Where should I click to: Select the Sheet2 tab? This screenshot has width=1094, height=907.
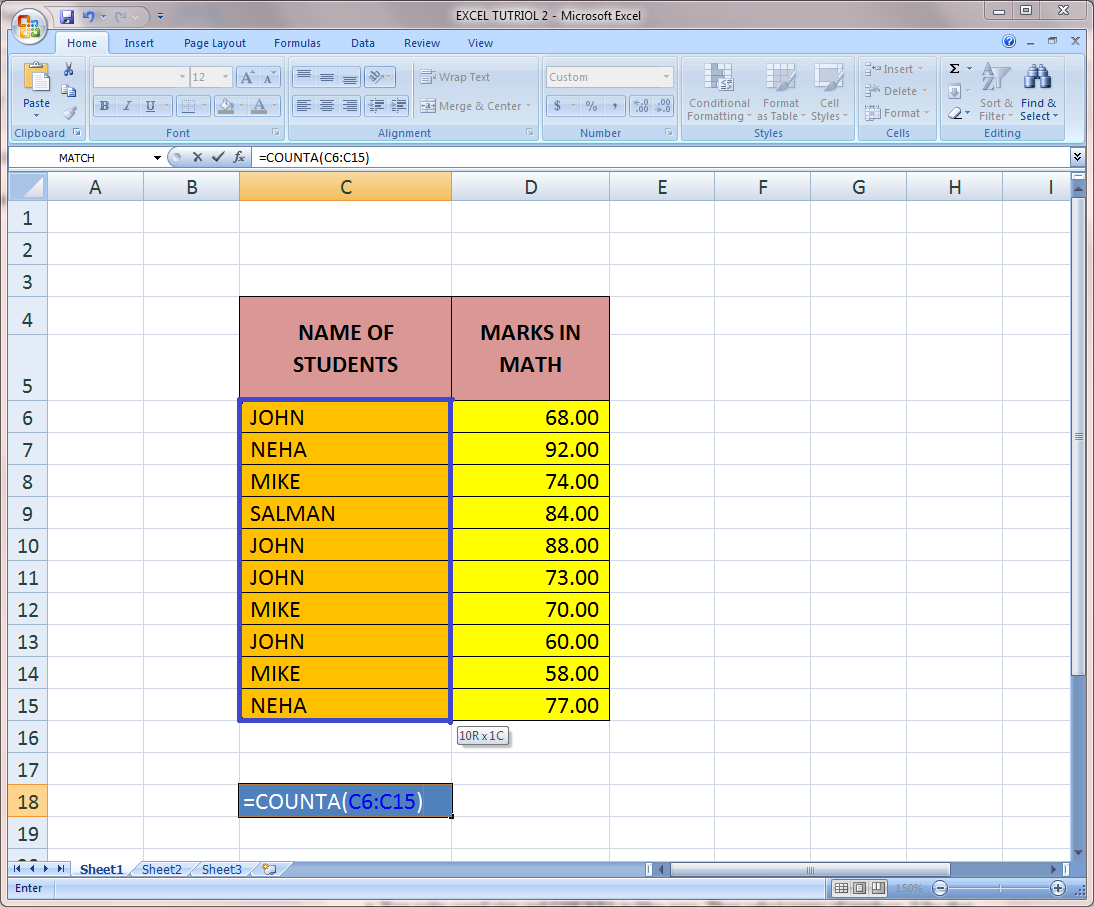pos(161,869)
